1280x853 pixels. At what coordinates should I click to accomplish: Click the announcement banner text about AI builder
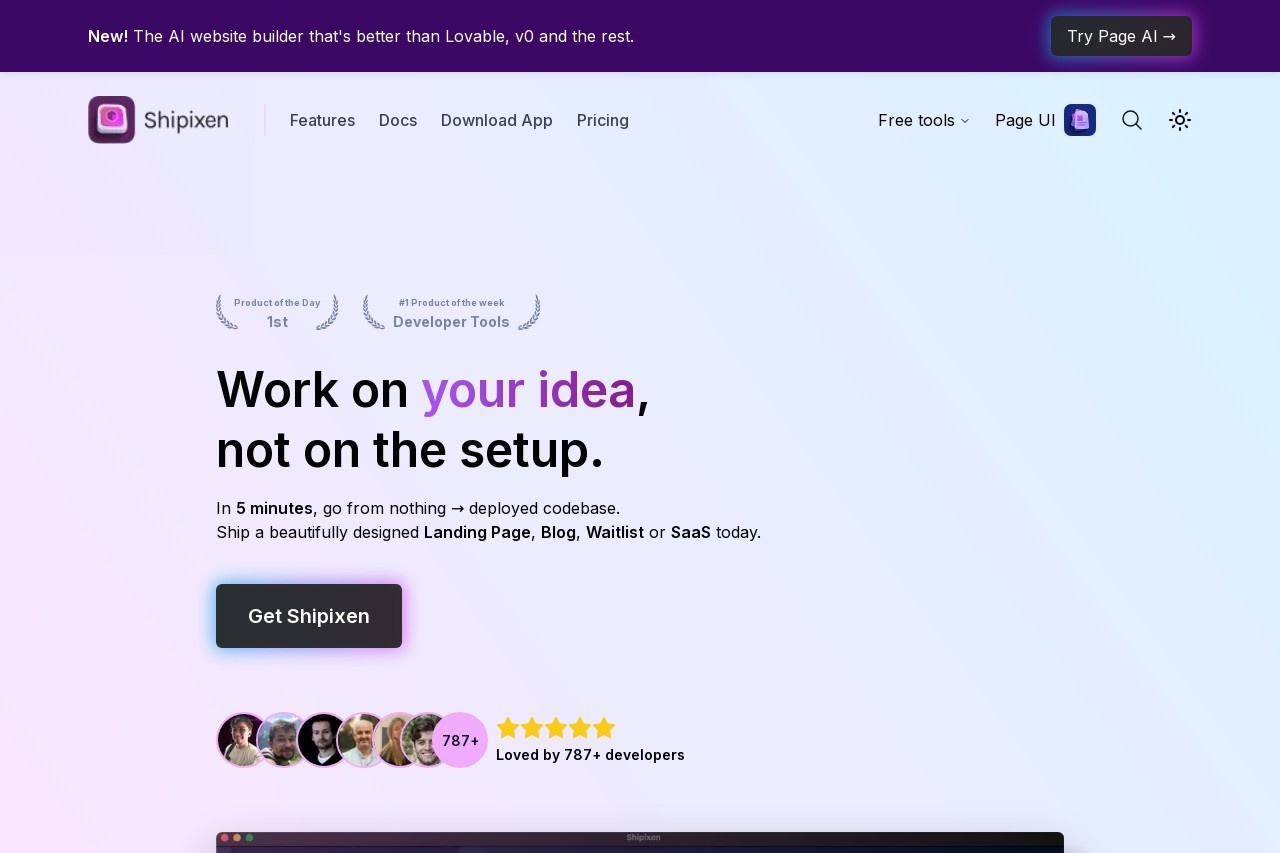click(x=361, y=36)
